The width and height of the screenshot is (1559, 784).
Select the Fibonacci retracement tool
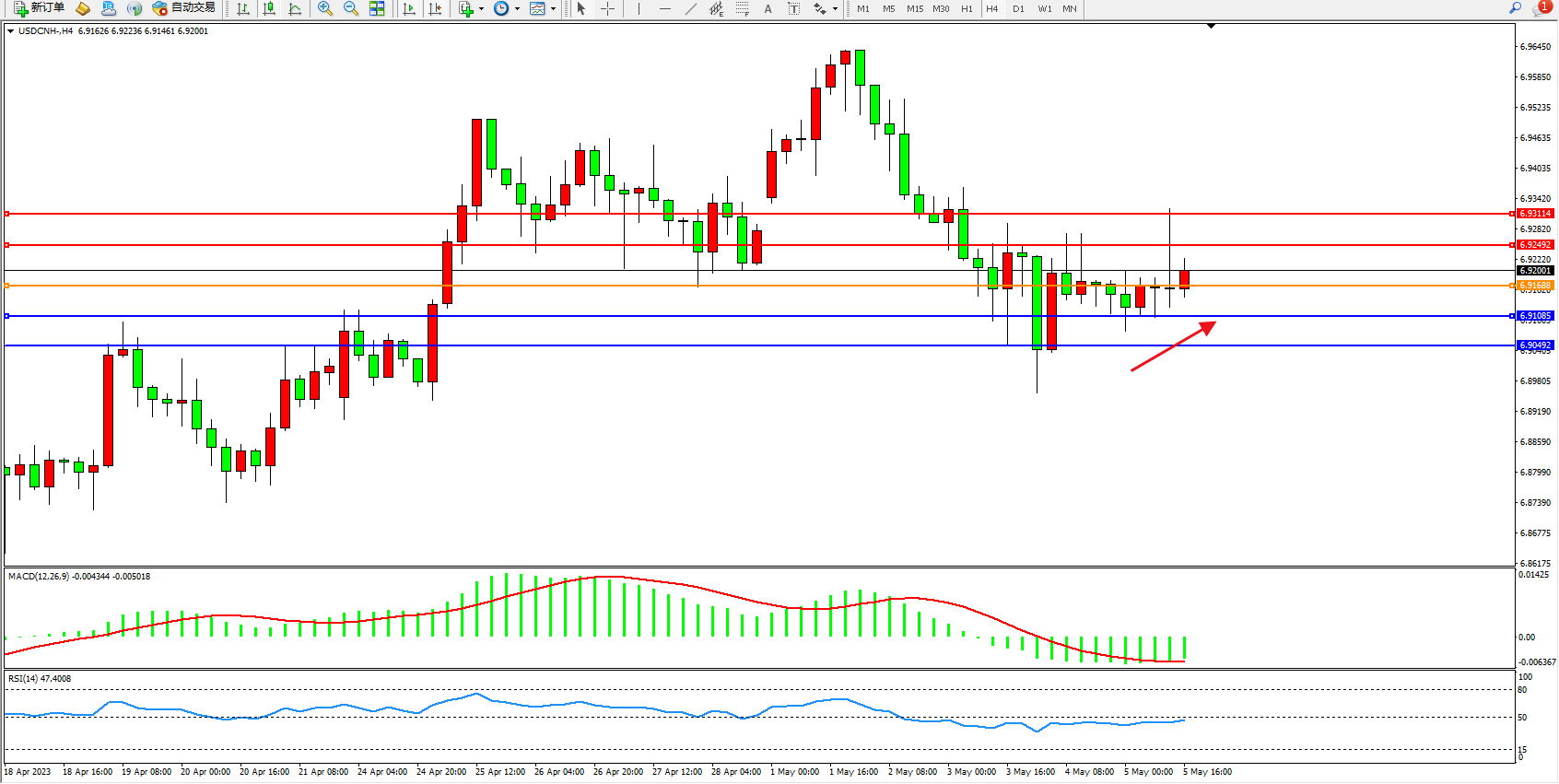pyautogui.click(x=742, y=8)
